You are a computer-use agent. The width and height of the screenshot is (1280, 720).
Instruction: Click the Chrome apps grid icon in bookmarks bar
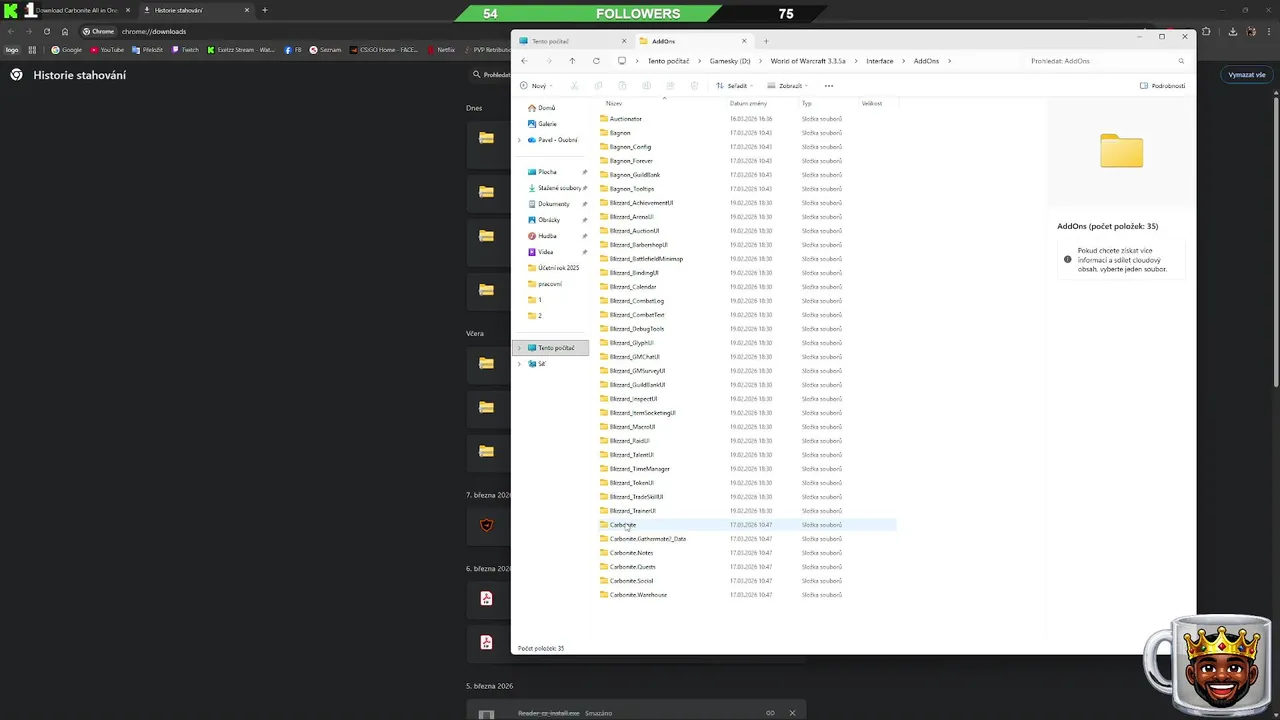(32, 49)
